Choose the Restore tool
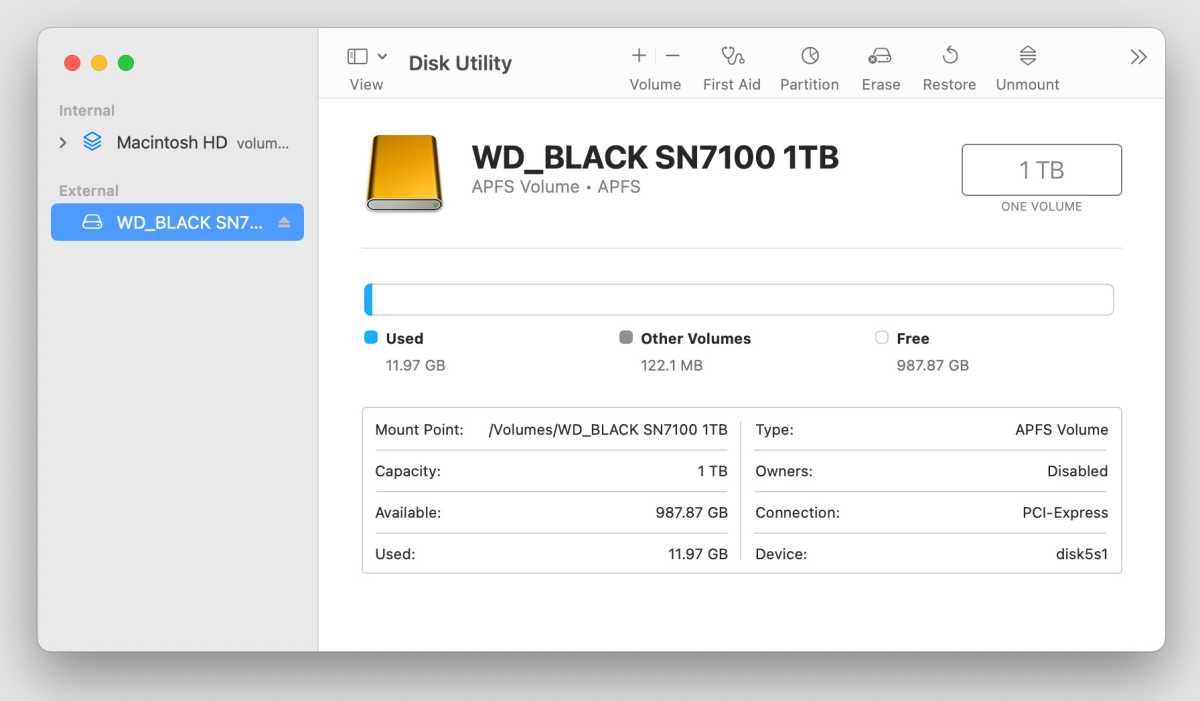This screenshot has width=1200, height=701. pos(950,56)
